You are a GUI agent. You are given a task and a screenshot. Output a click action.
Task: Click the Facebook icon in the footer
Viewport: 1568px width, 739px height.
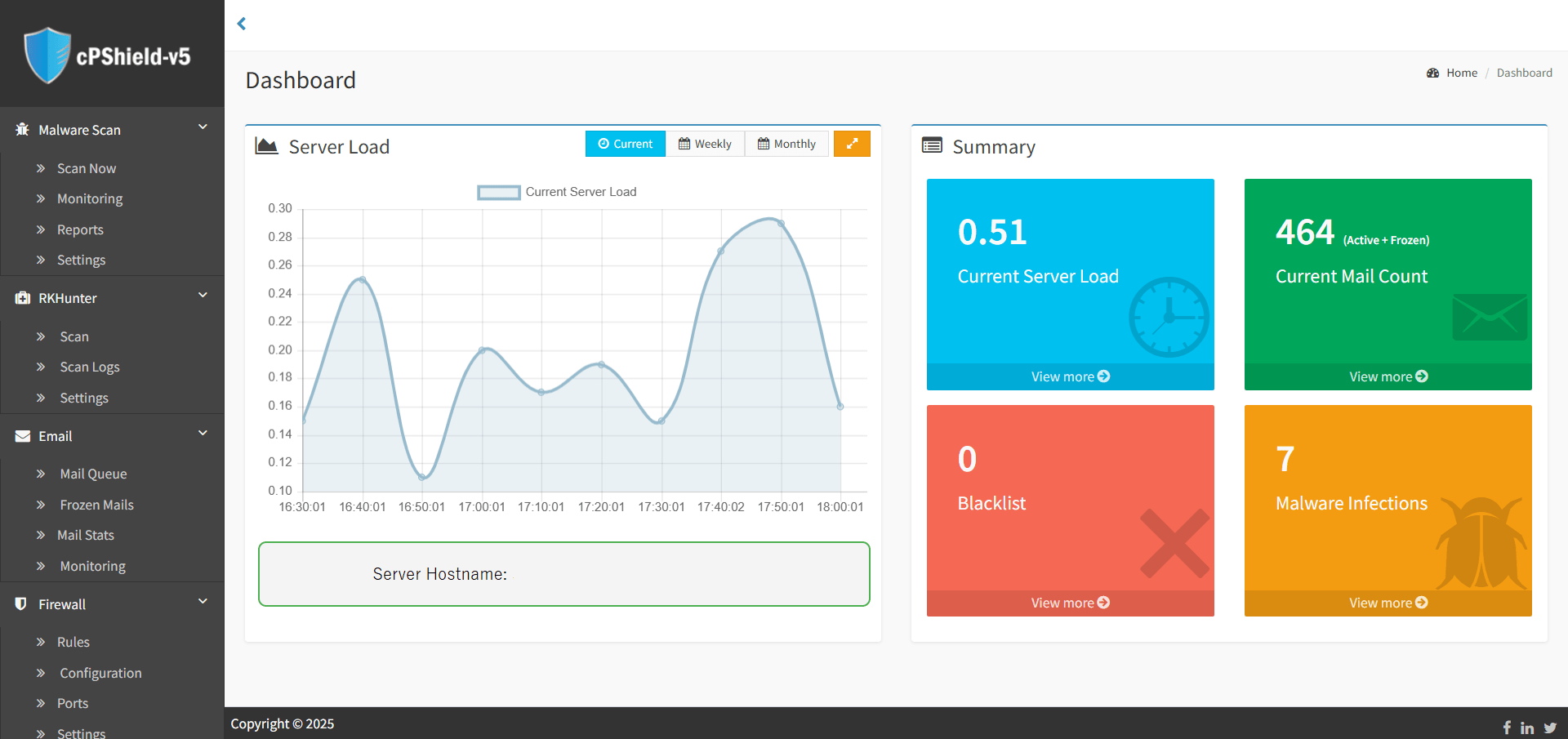pos(1507,728)
